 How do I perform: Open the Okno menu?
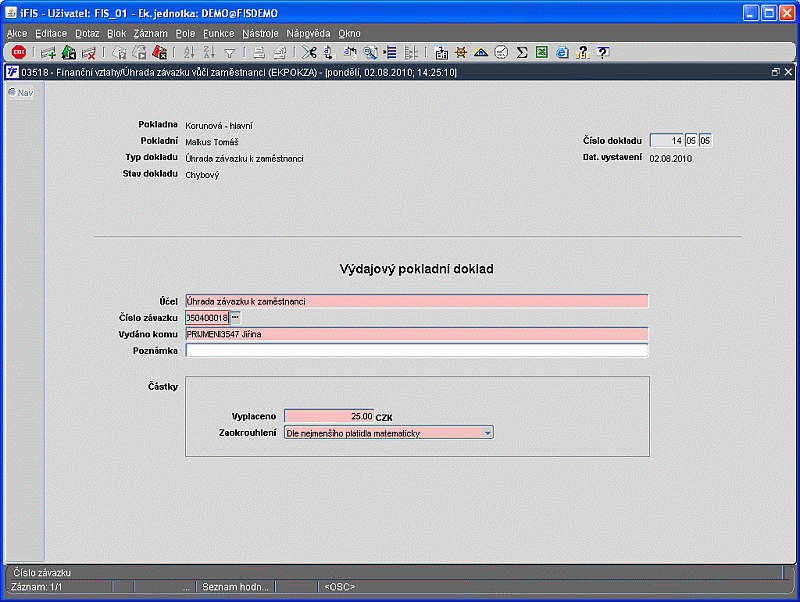(x=349, y=34)
